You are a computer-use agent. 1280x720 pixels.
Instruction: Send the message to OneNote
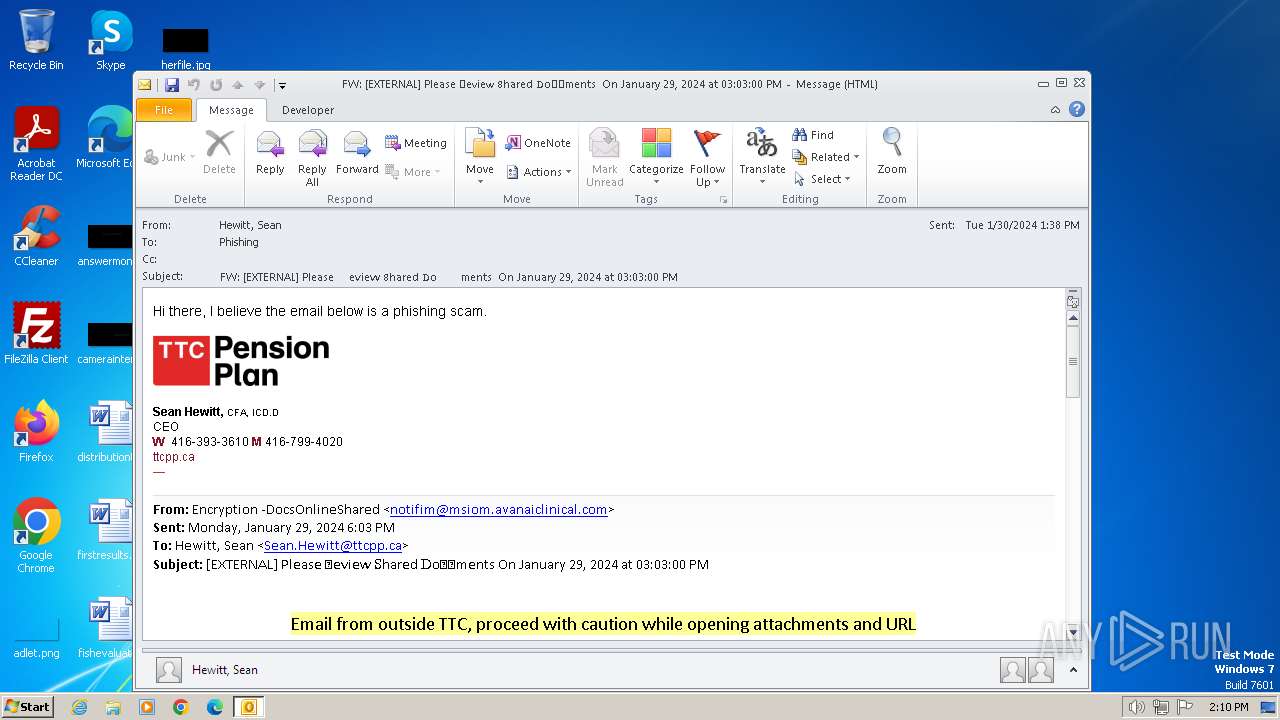[538, 143]
